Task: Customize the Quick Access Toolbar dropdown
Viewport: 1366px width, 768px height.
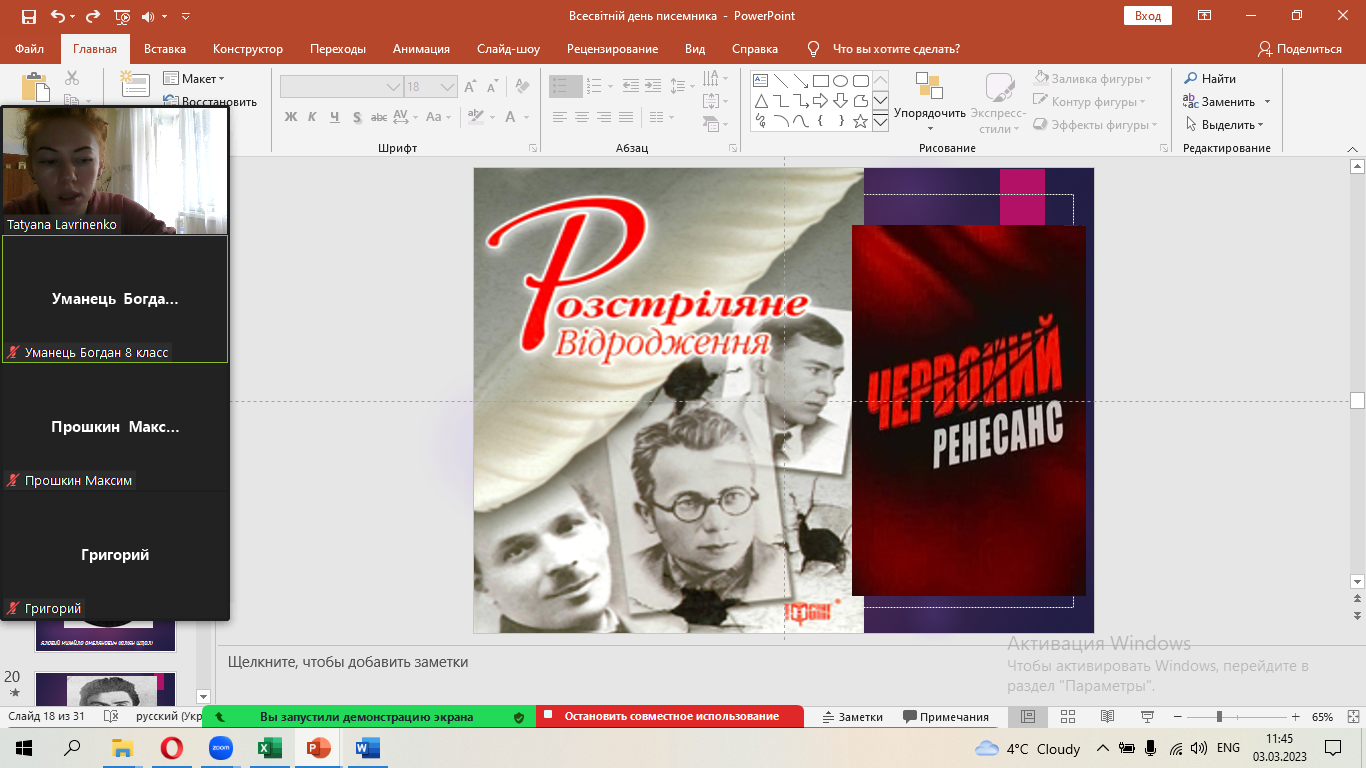Action: tap(186, 16)
